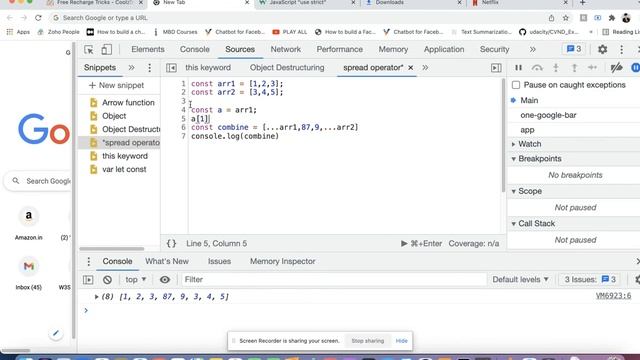Click the issues counter badge in DevTools toolbar
The image size is (640, 360).
click(x=573, y=49)
